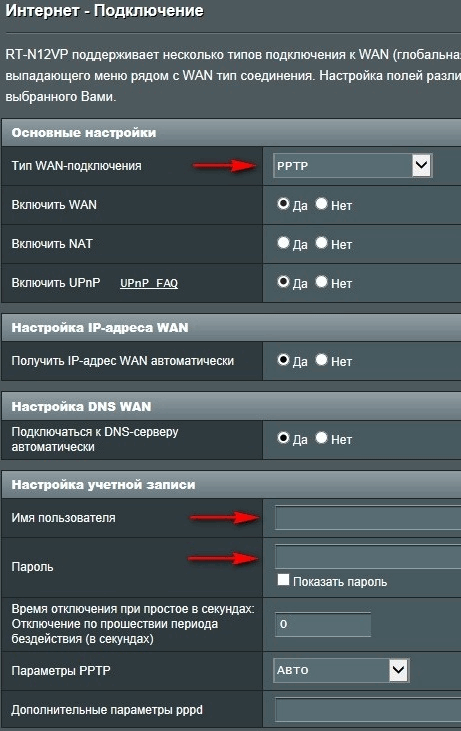Click the additional pppd parameters field
The height and width of the screenshot is (731, 461).
[368, 710]
